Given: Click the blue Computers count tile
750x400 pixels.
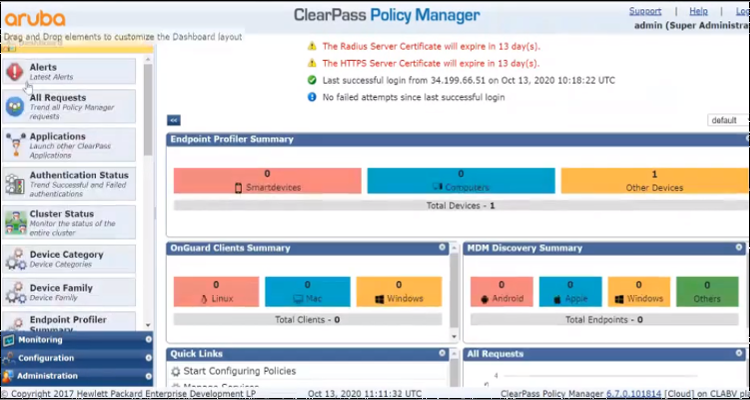Looking at the screenshot, I should pos(461,181).
